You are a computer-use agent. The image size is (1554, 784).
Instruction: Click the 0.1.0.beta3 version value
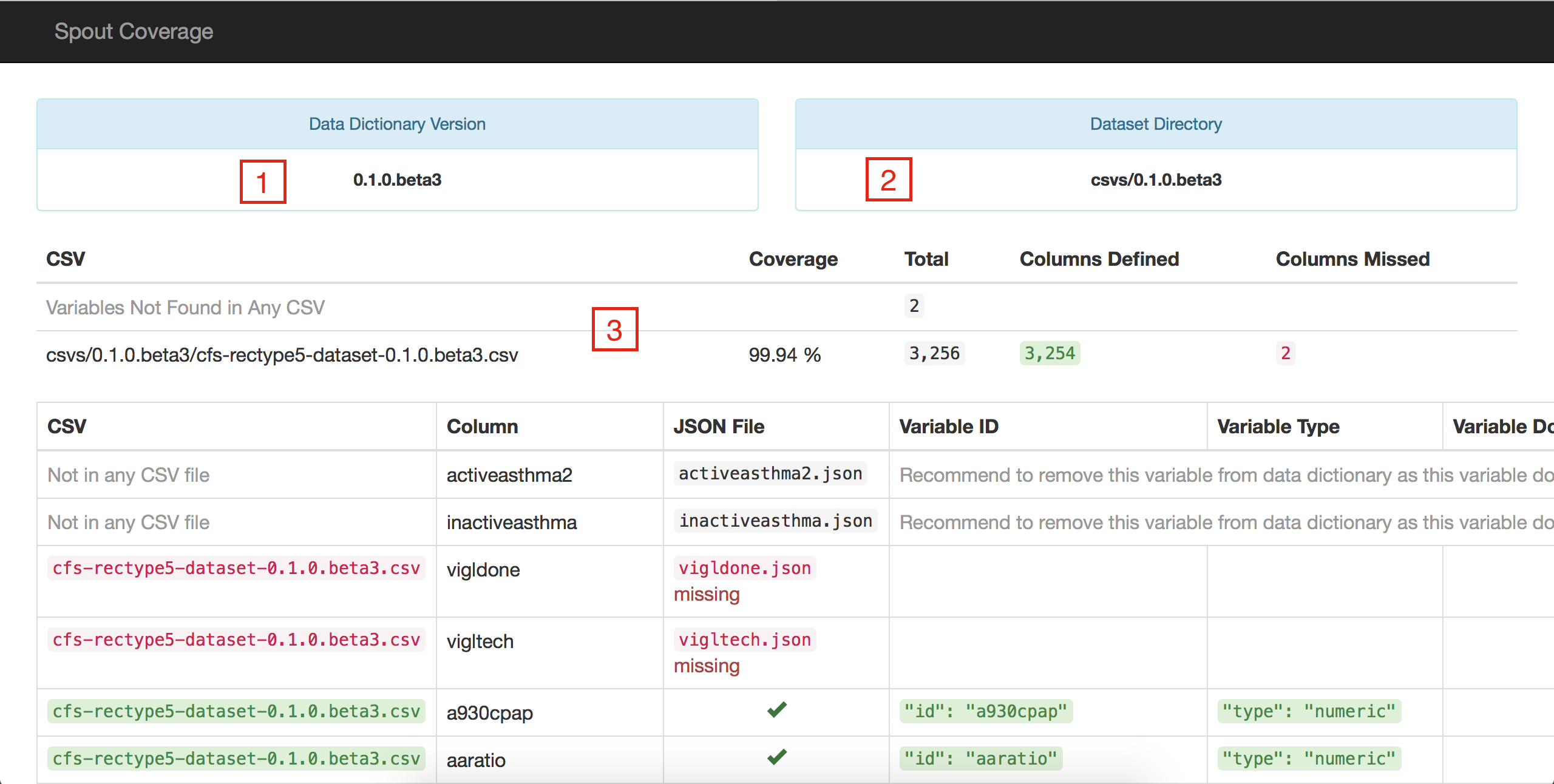pos(397,180)
